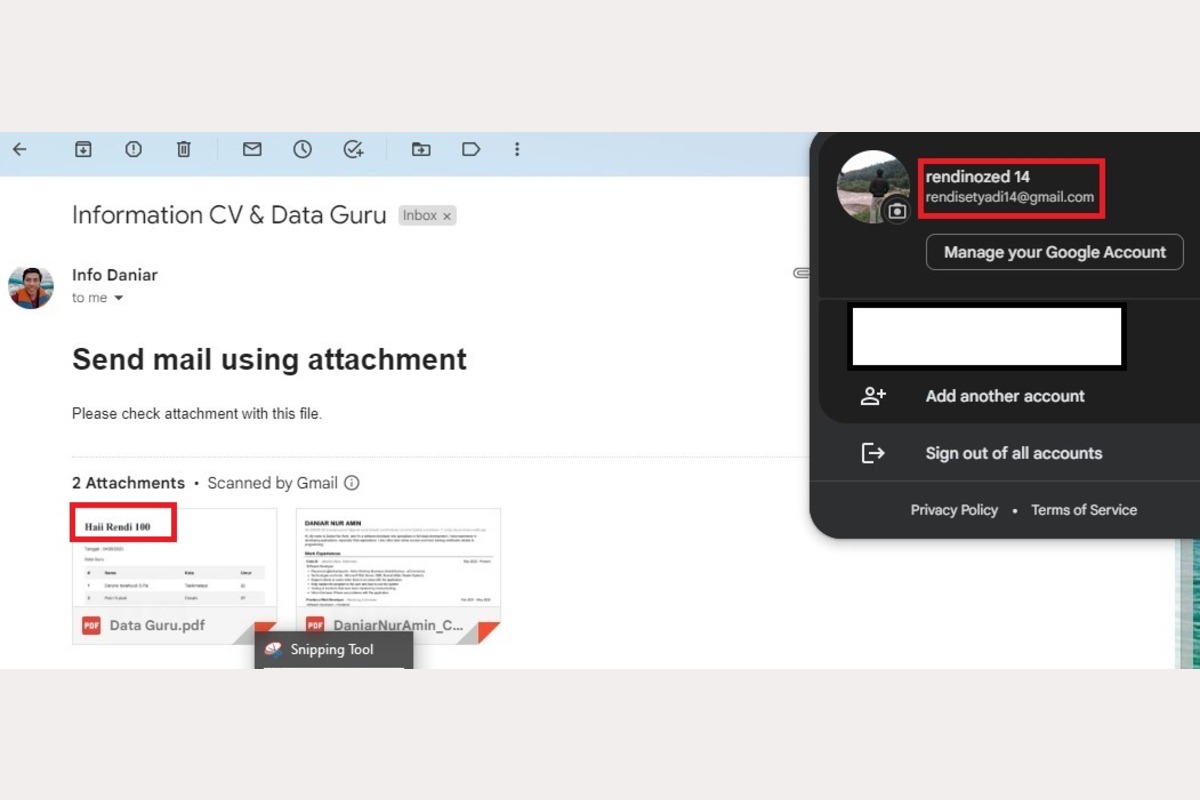Archive this email with the archive icon
The image size is (1200, 800).
83,149
